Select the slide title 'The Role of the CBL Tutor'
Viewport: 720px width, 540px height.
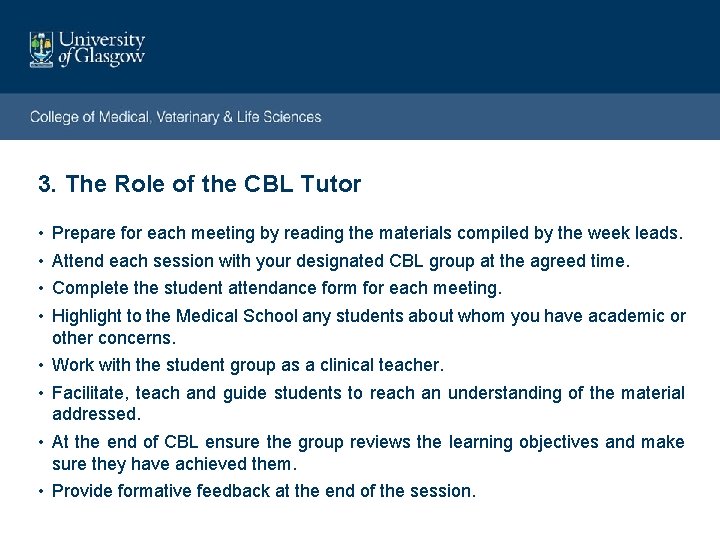[x=213, y=184]
